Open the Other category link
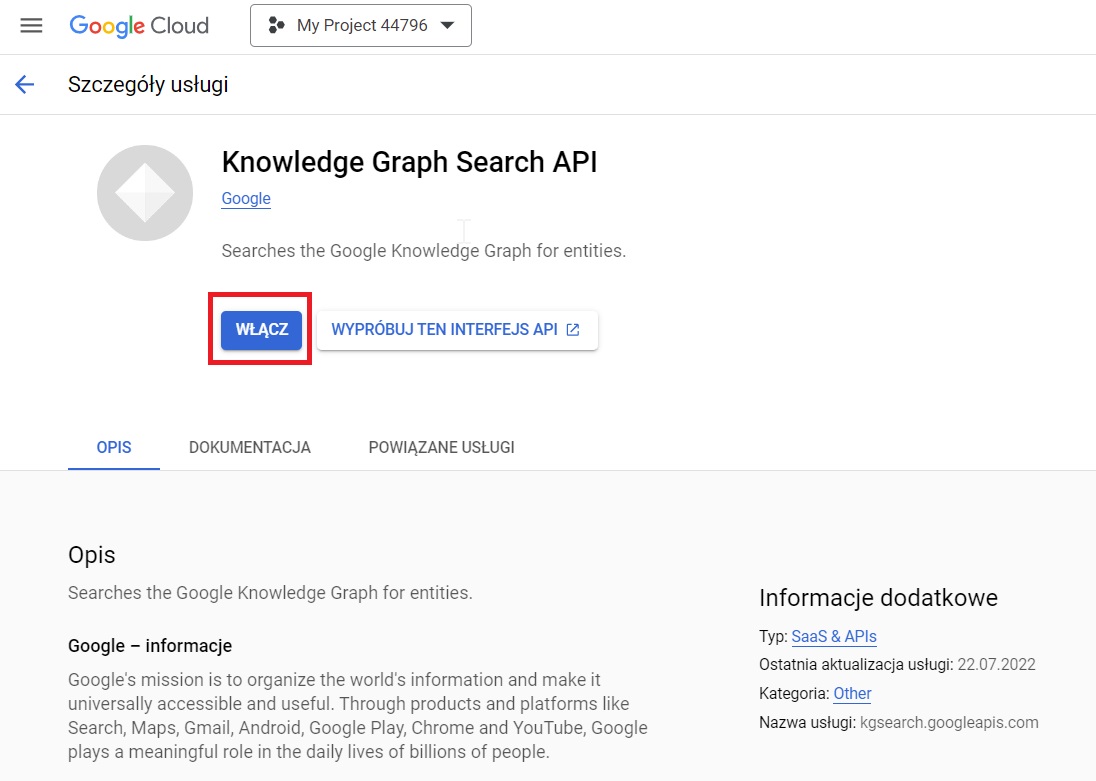 coord(852,693)
